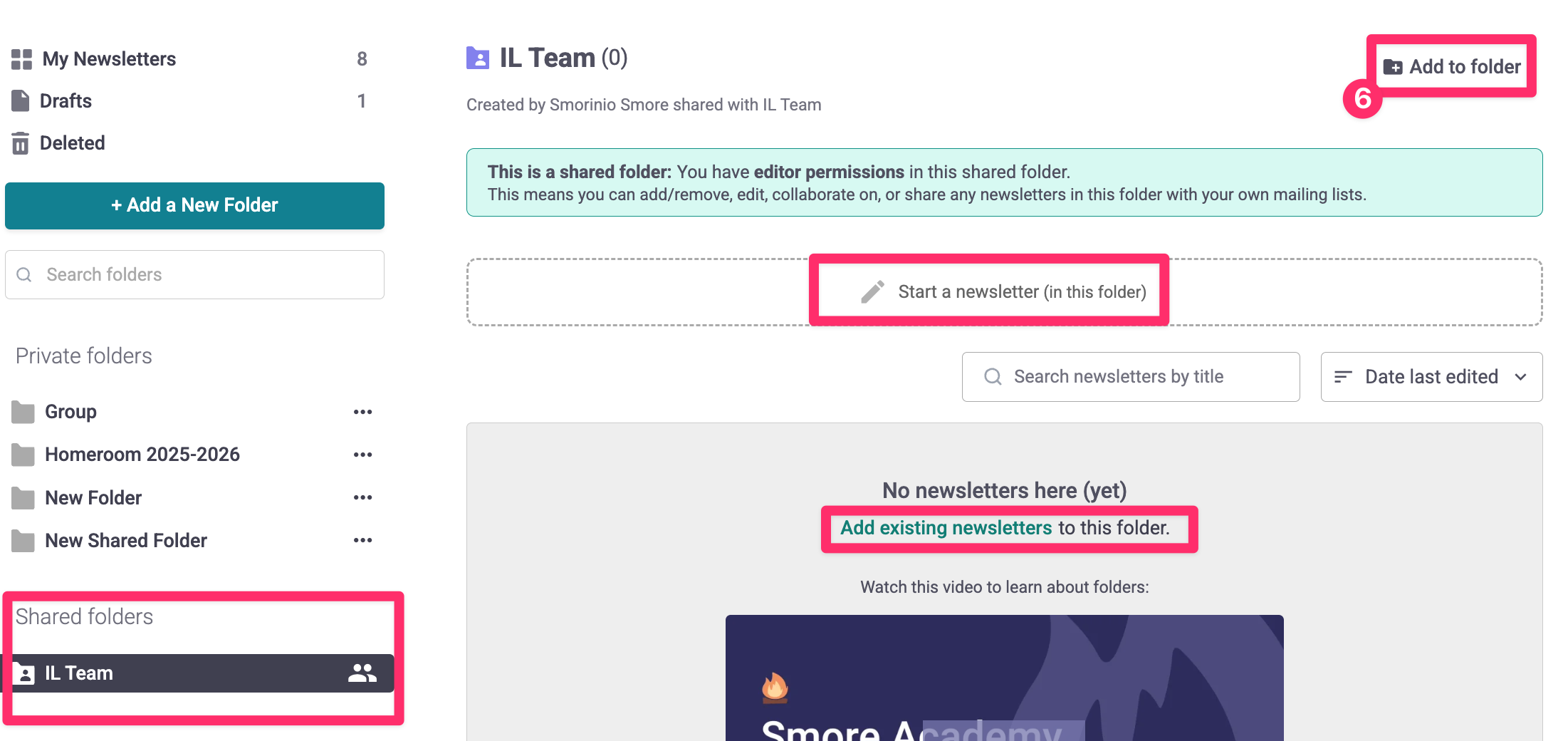Screen dimensions: 1568x741
Task: Select the IL Team shared folder
Action: pos(79,673)
